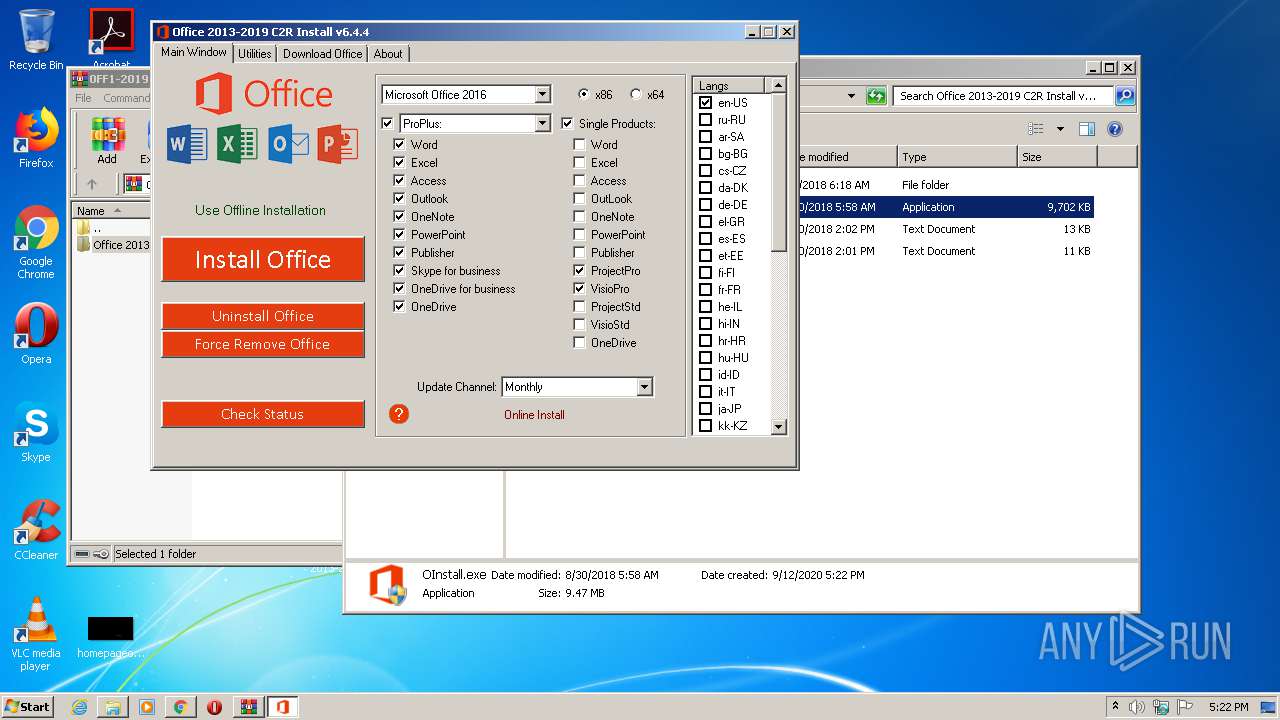Open homepages desktop file icon

click(x=110, y=637)
